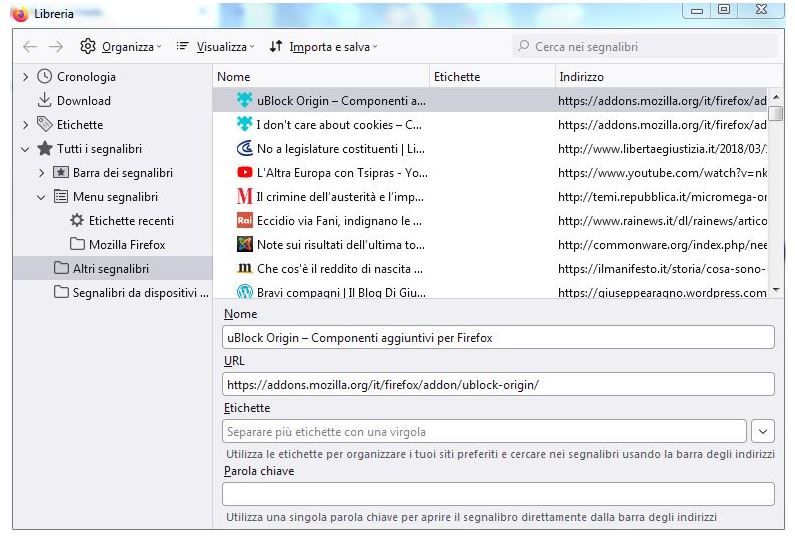Select L'Altra Europa con Tsipras bookmark

[x=342, y=173]
